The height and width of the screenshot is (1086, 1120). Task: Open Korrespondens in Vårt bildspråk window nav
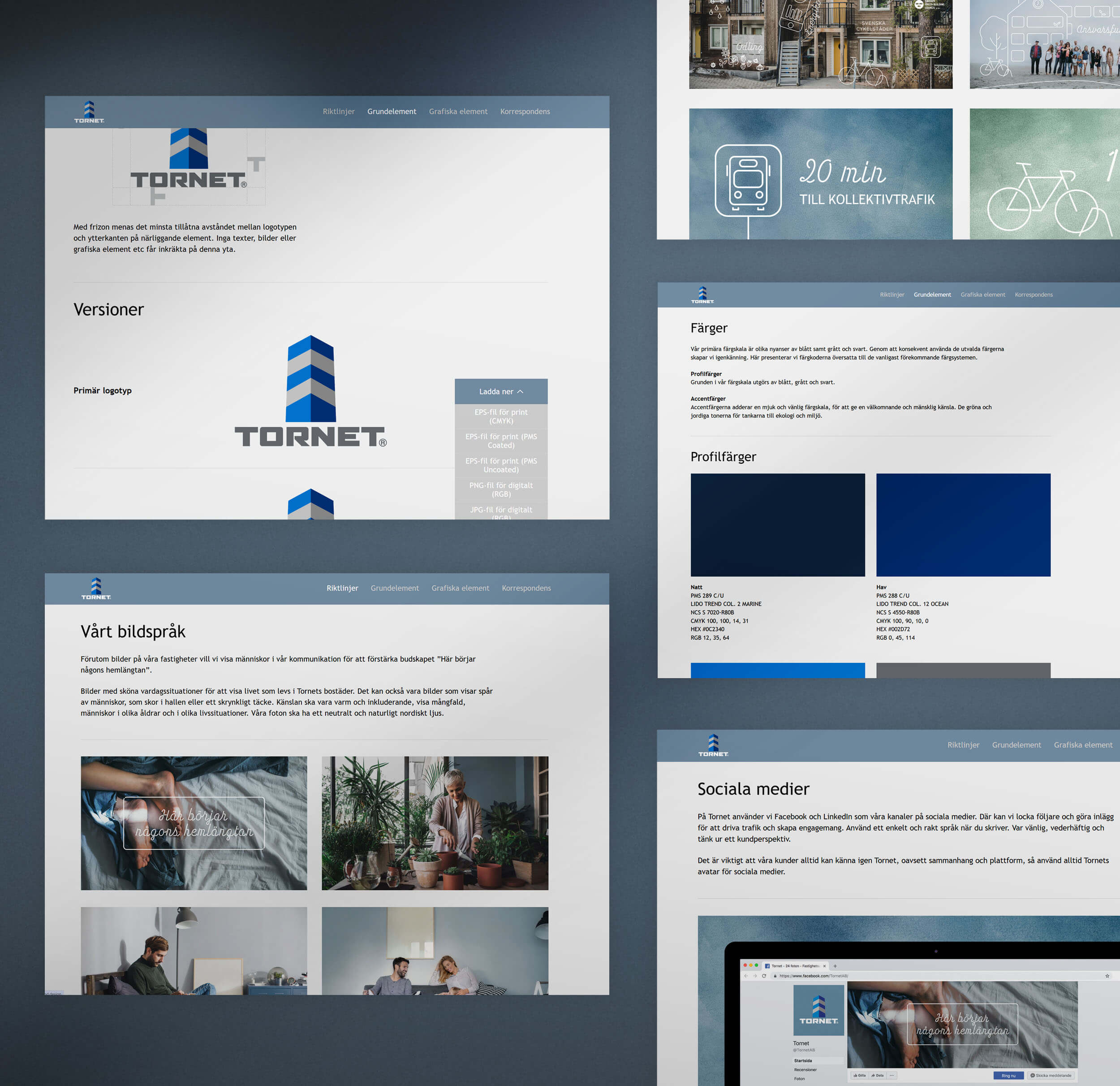(x=526, y=588)
